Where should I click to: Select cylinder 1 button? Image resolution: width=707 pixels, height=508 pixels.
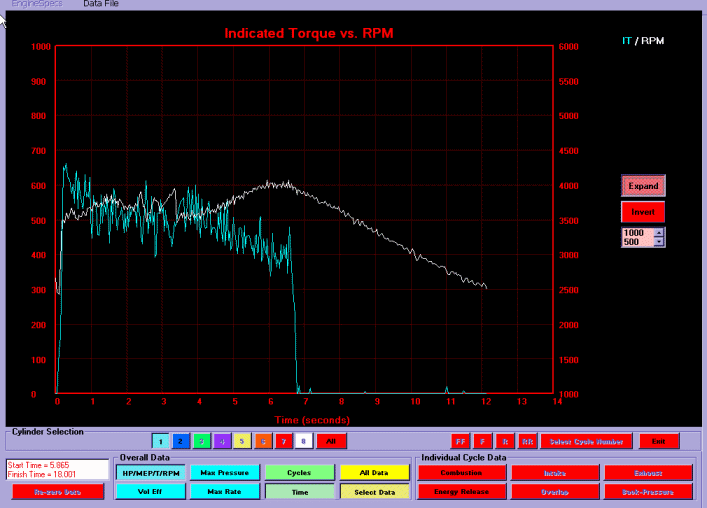160,441
